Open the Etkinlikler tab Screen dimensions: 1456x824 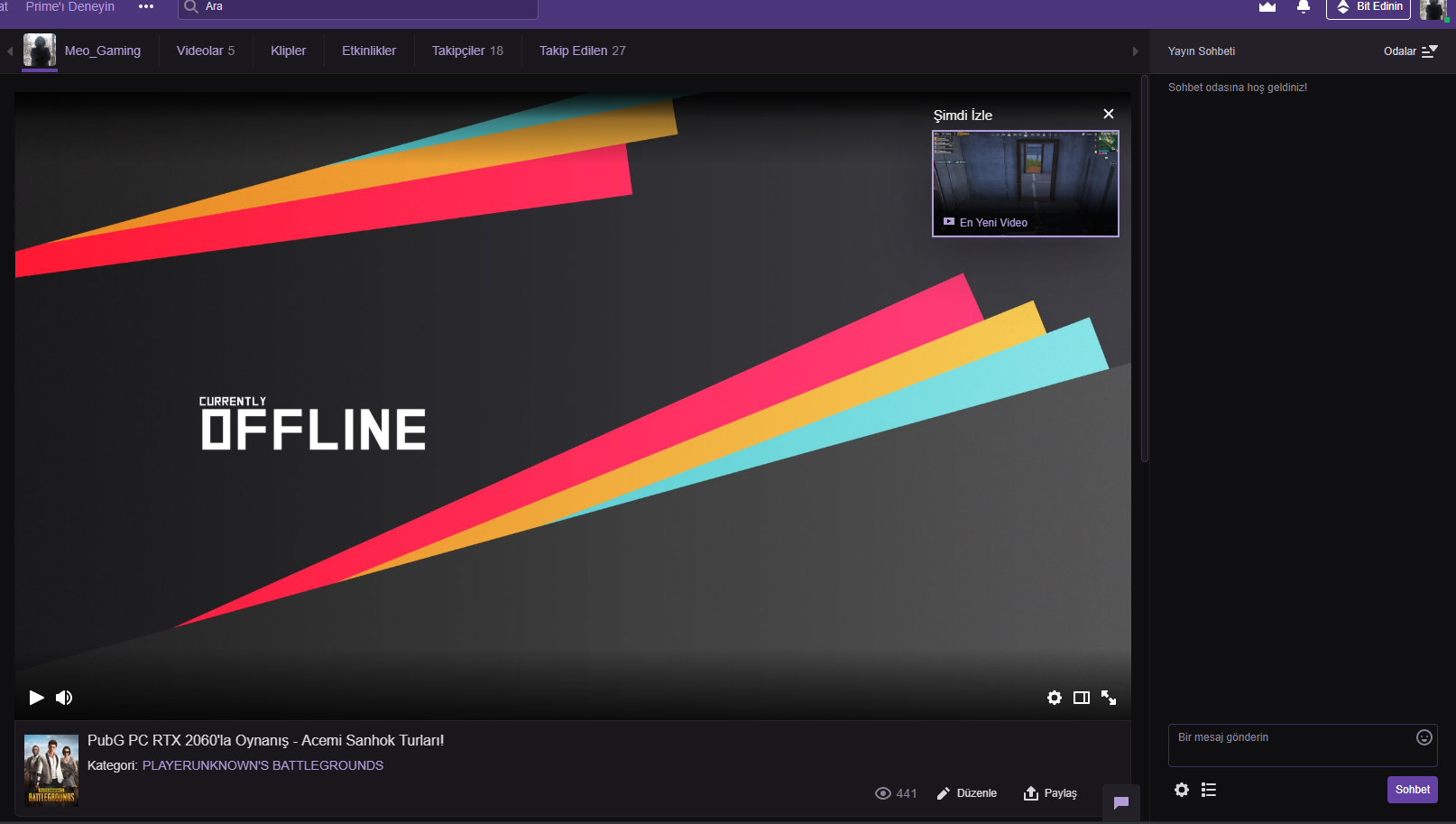[x=369, y=51]
